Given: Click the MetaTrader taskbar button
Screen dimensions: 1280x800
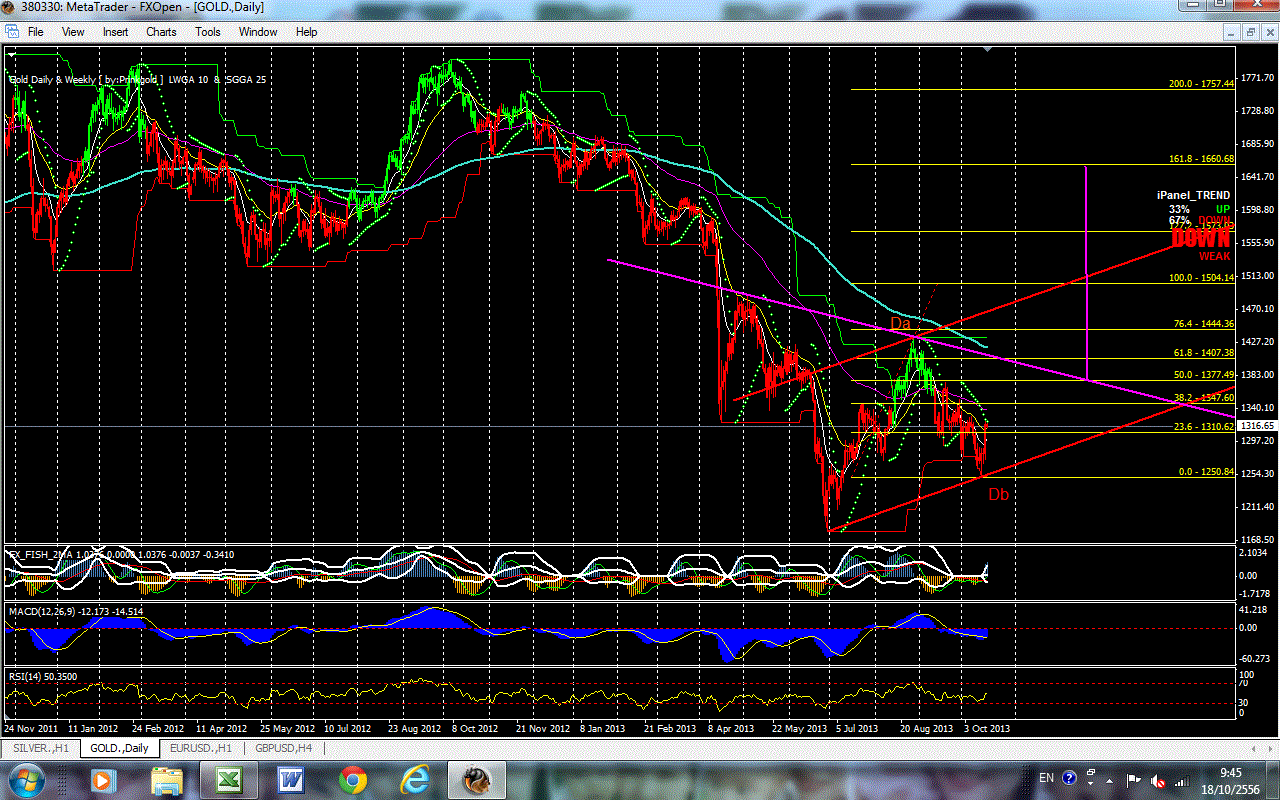Looking at the screenshot, I should (x=477, y=779).
